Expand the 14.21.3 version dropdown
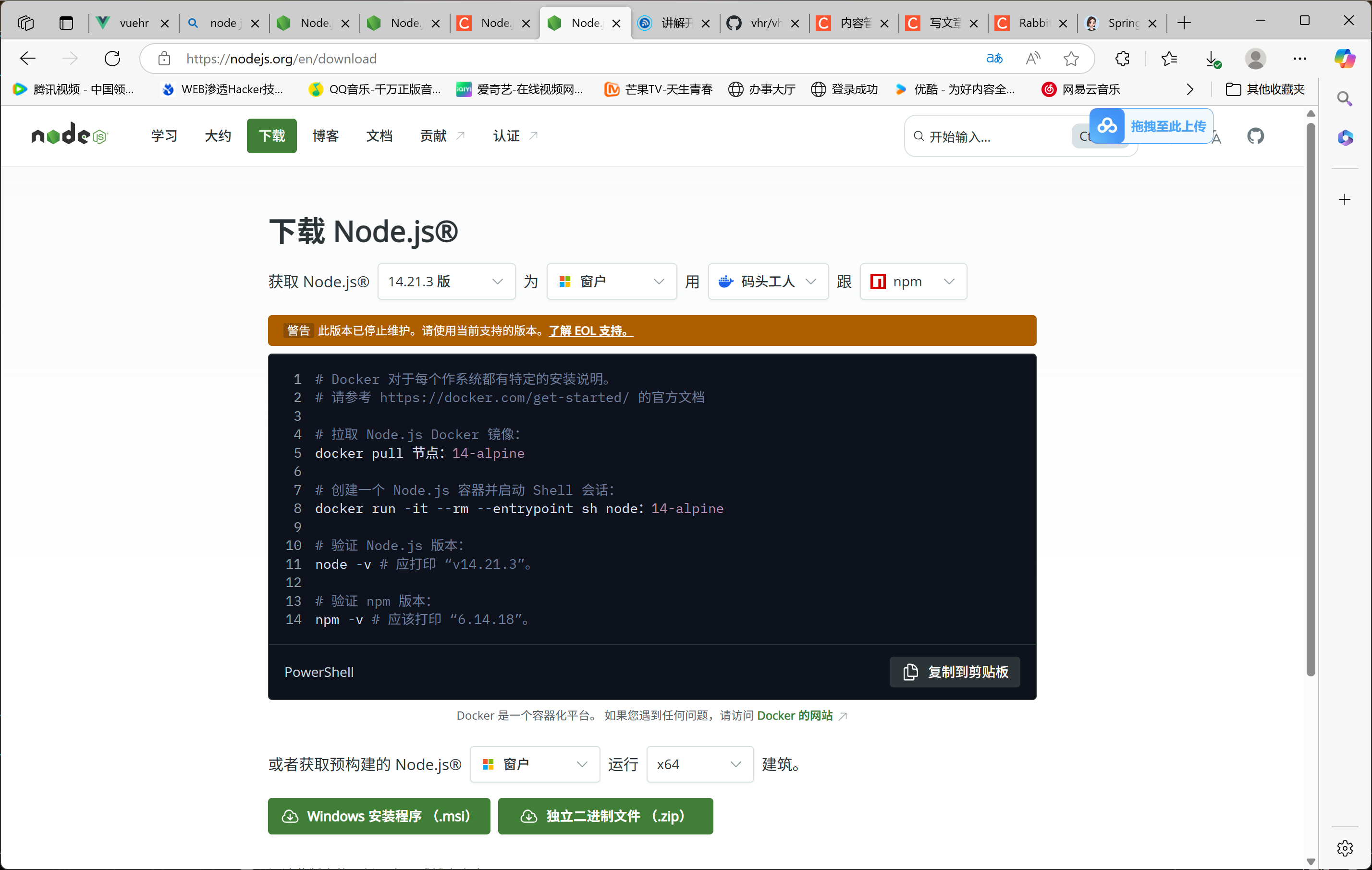 446,282
